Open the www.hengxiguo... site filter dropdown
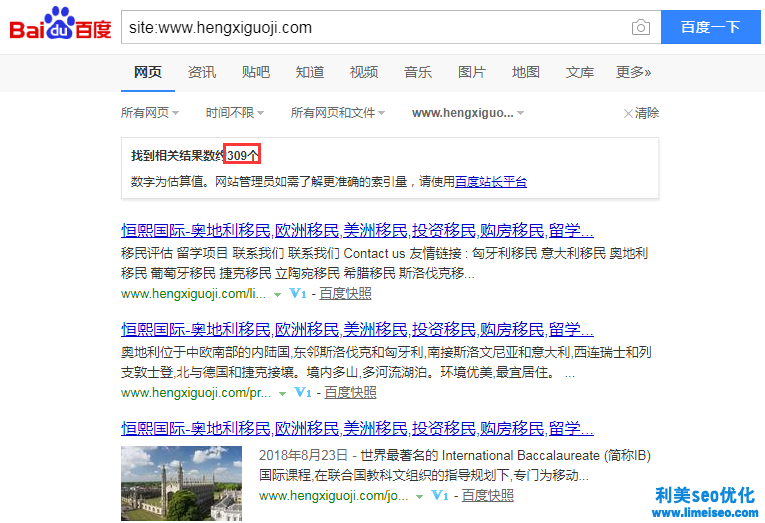The height and width of the screenshot is (523, 765). point(468,113)
